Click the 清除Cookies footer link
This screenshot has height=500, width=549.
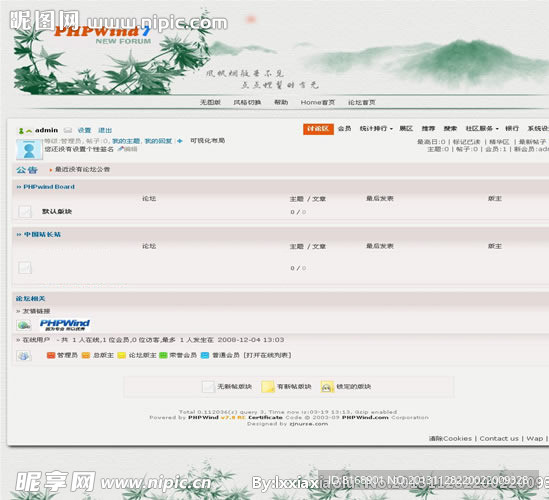[450, 438]
